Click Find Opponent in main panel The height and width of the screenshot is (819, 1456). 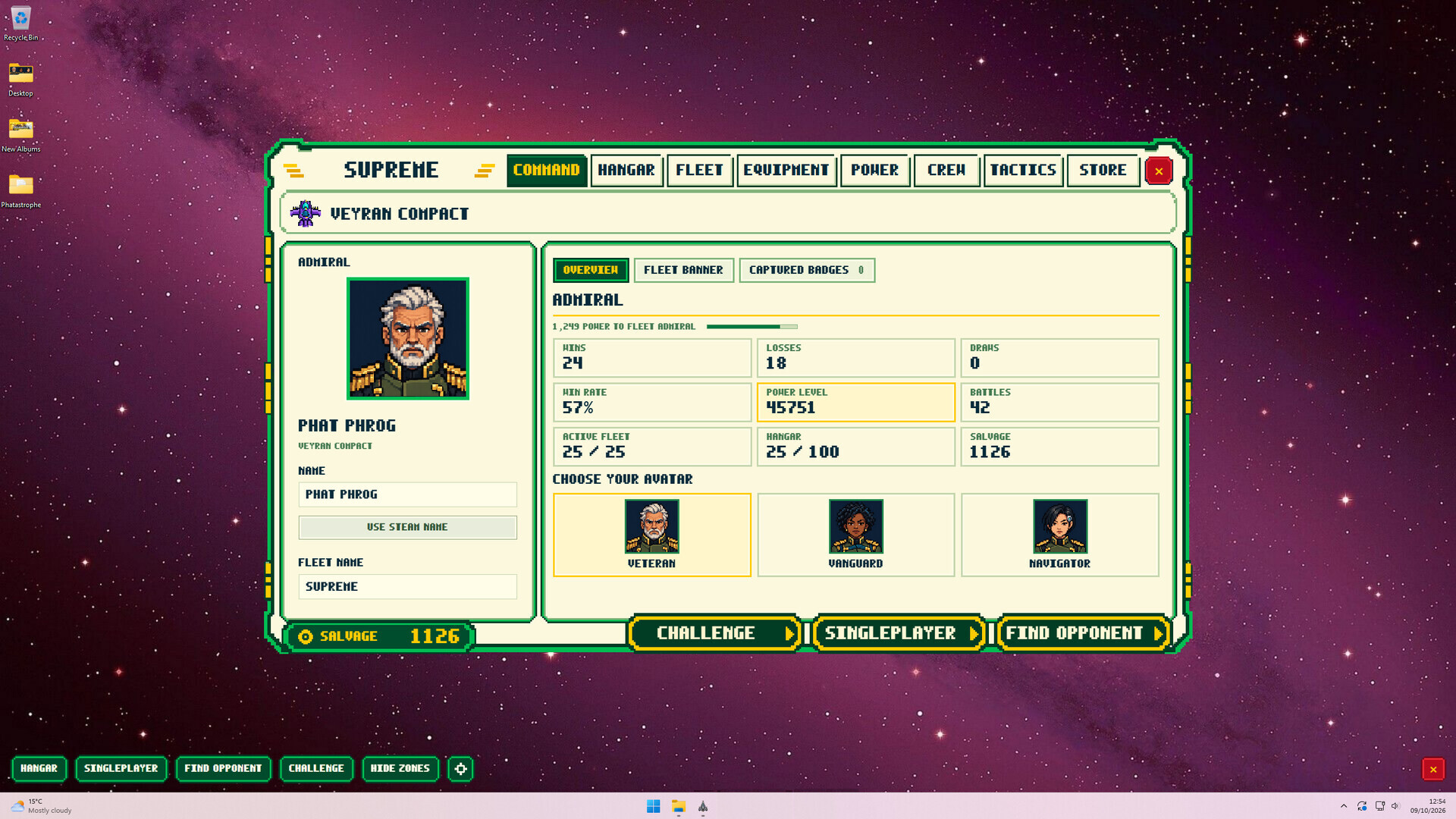[1083, 633]
